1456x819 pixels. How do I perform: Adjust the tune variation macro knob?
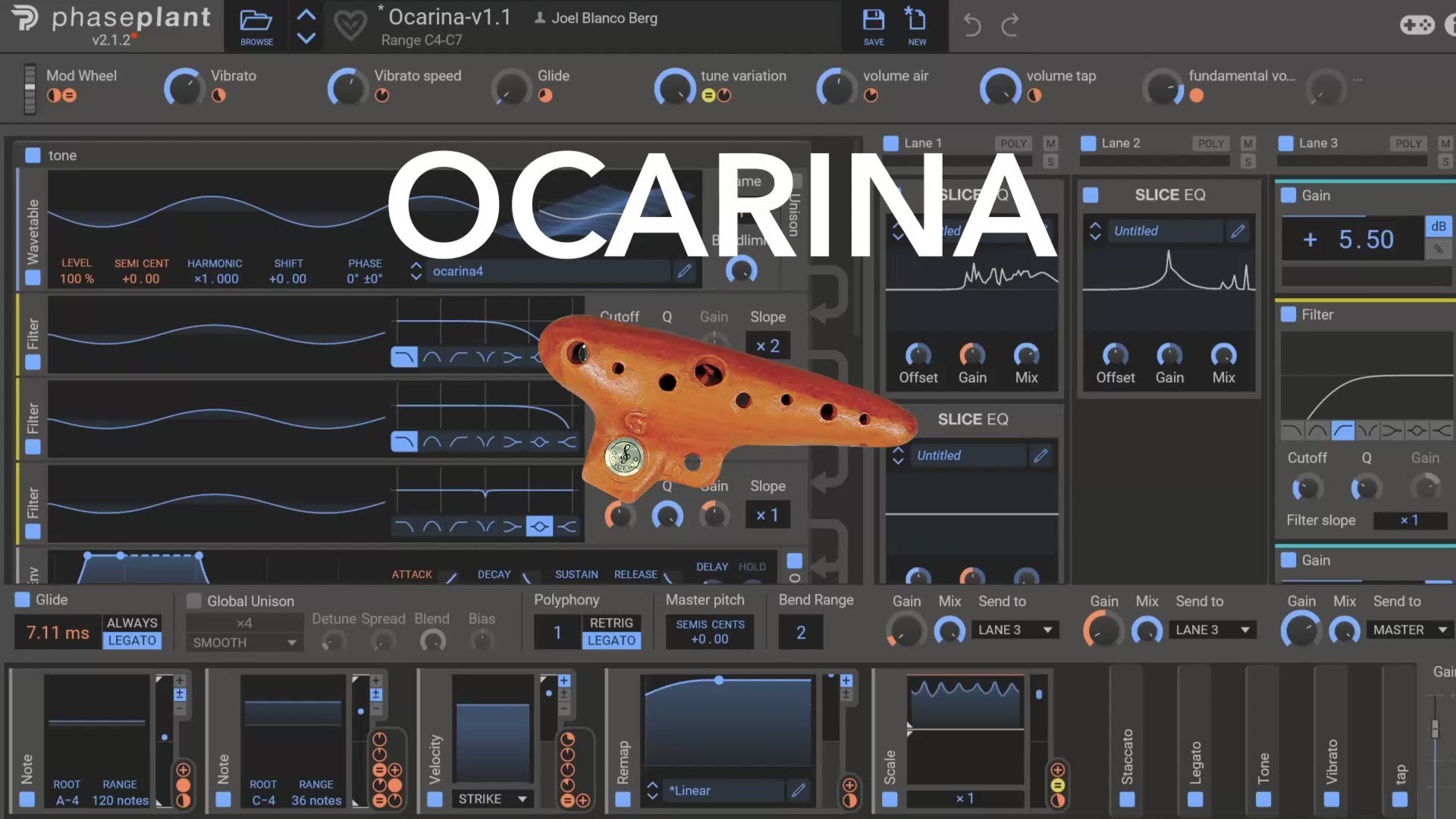pos(674,88)
